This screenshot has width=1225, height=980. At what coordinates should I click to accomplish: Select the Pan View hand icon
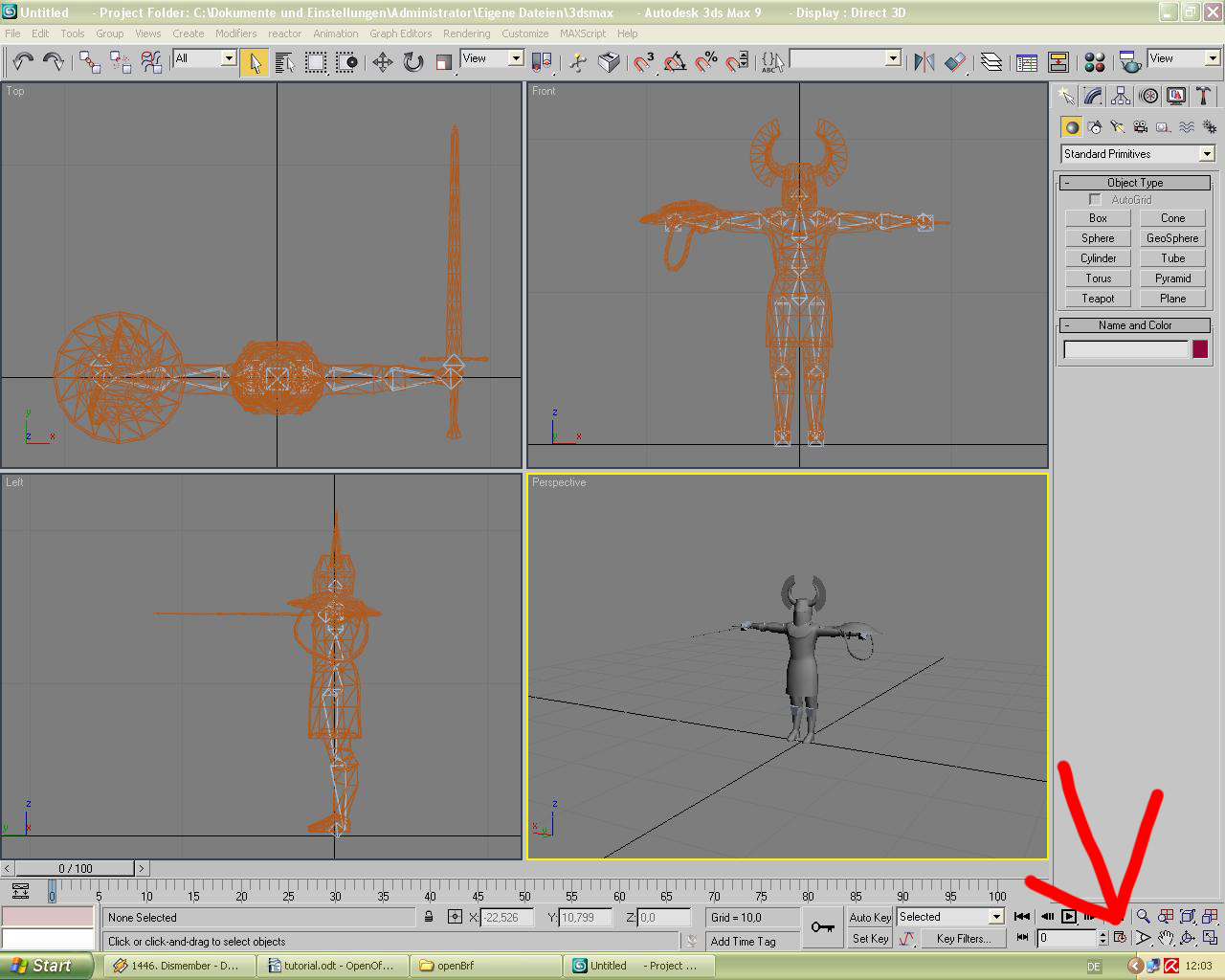(1165, 938)
